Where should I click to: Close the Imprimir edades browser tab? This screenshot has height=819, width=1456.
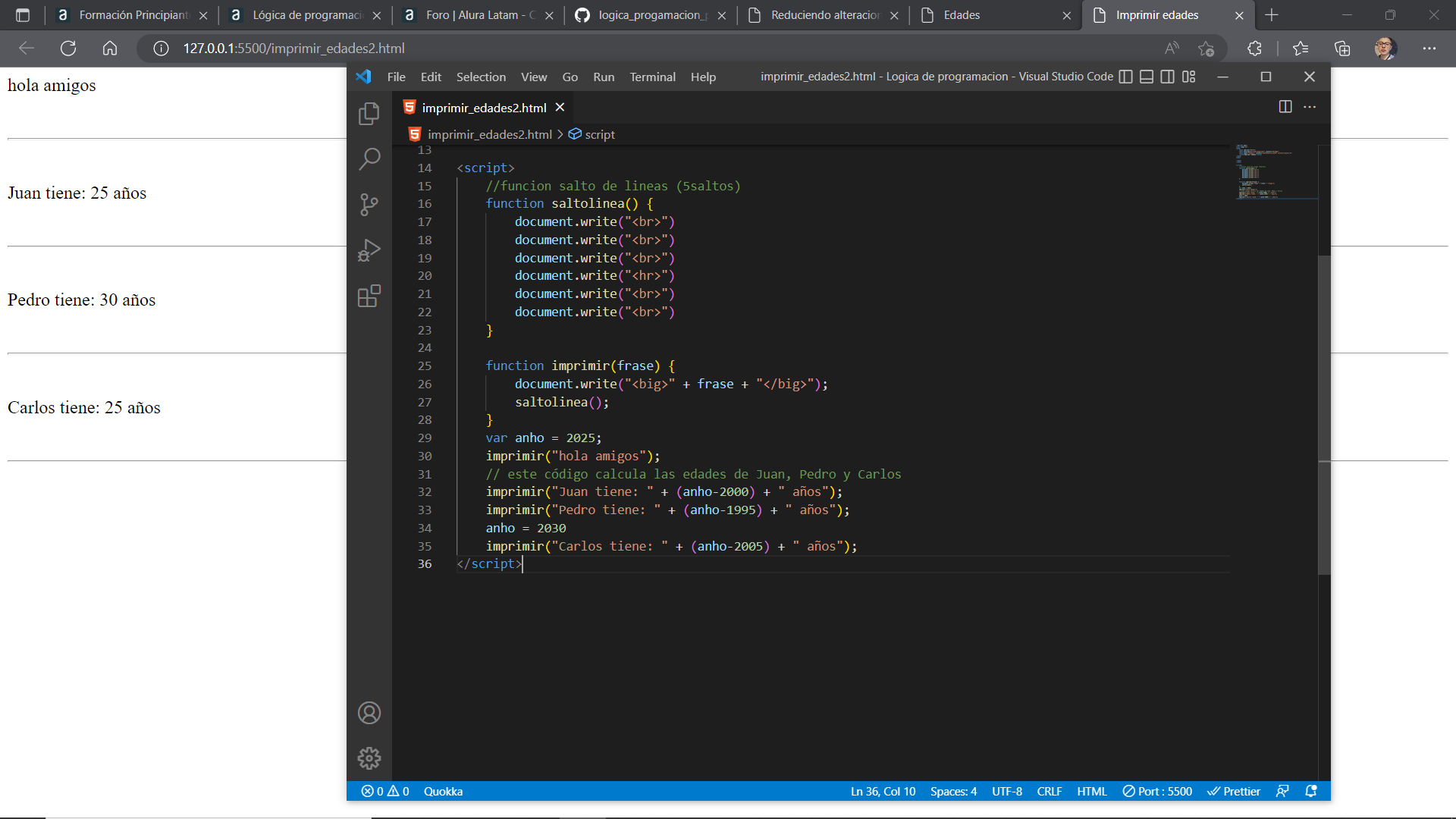[1239, 15]
